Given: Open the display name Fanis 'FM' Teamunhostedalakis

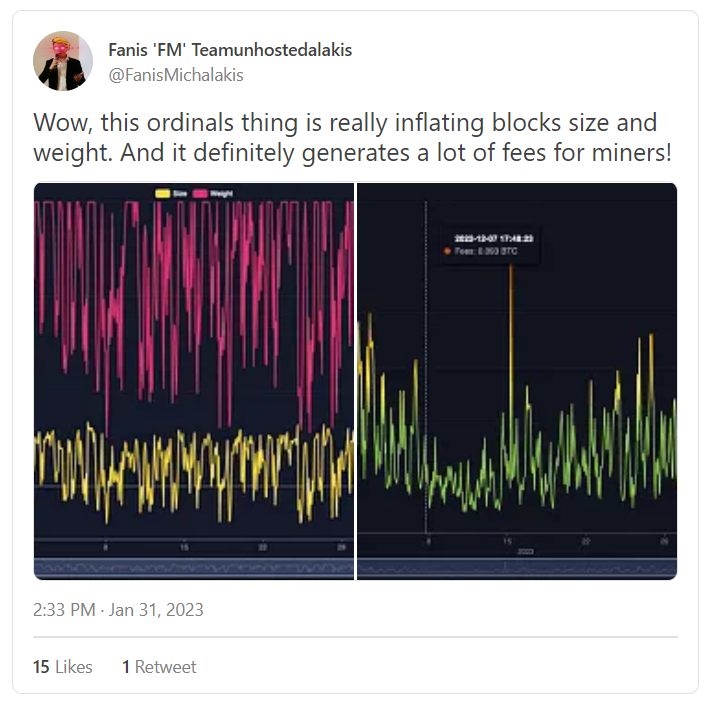Looking at the screenshot, I should point(230,50).
